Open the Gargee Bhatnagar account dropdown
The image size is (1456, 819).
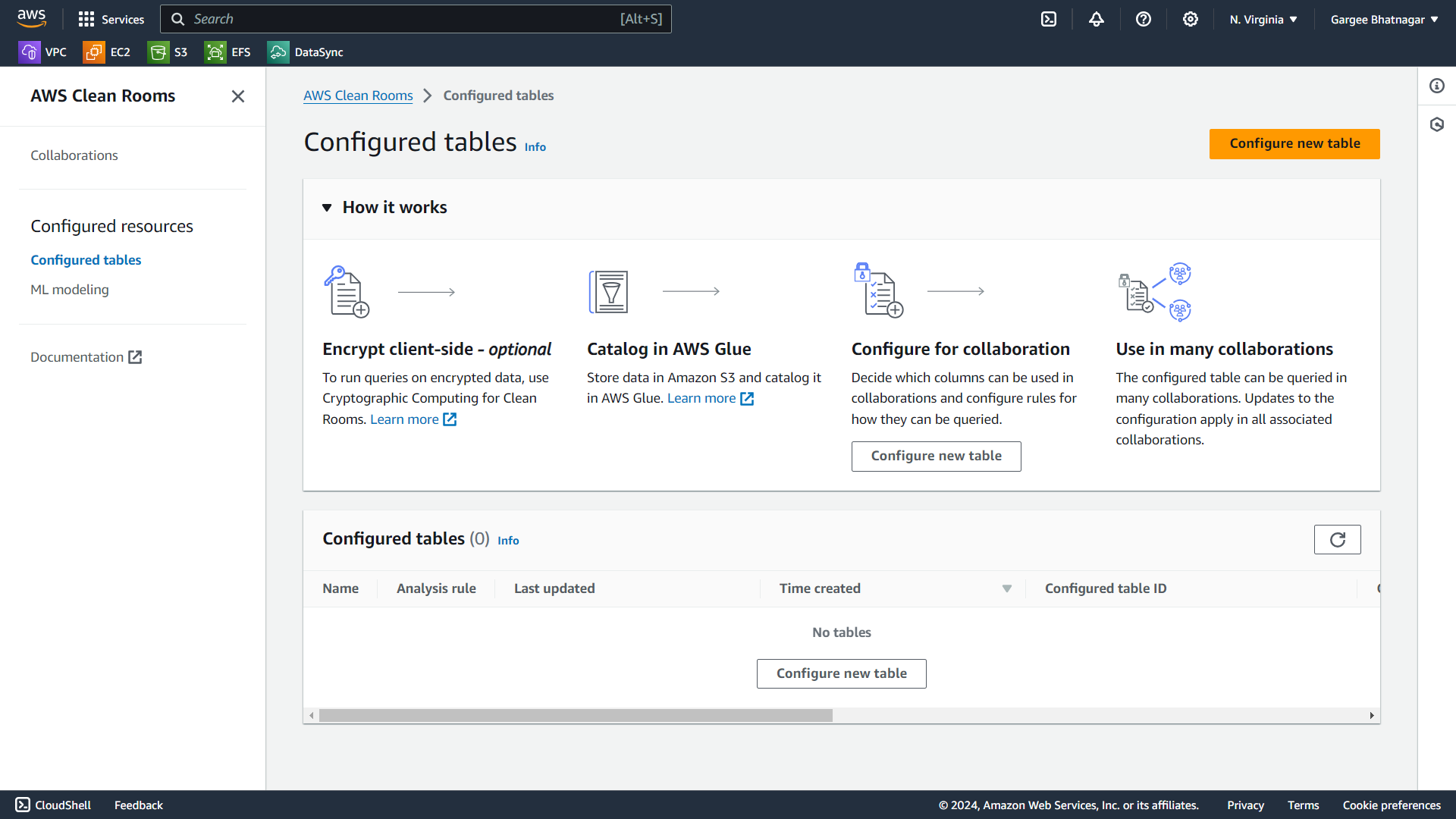coord(1384,20)
